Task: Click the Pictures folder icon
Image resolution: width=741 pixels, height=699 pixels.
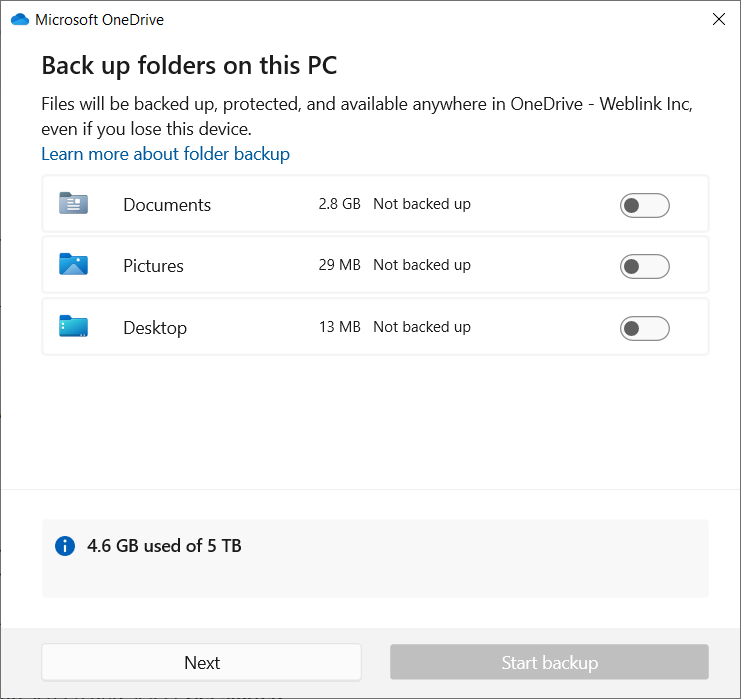Action: tap(73, 265)
